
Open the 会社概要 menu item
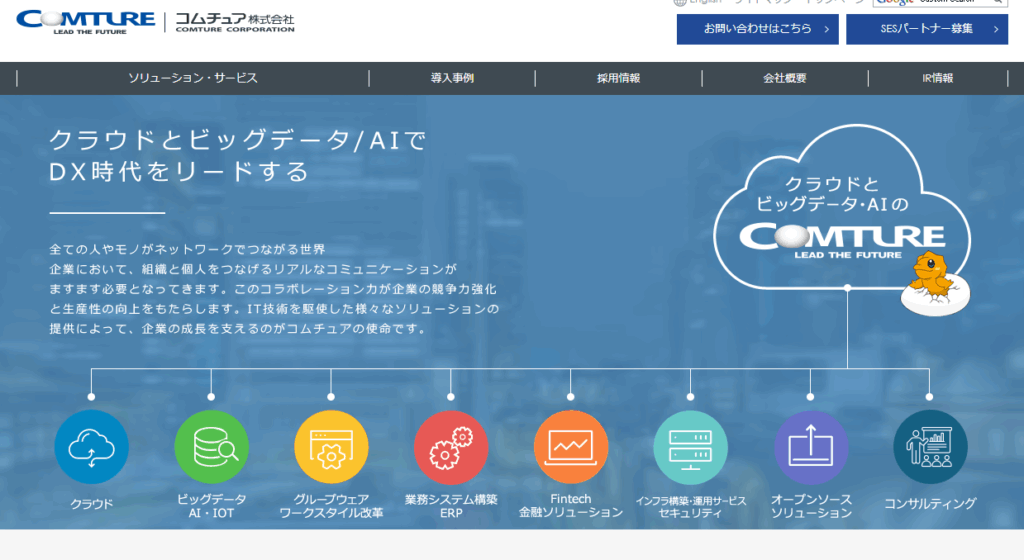click(785, 78)
